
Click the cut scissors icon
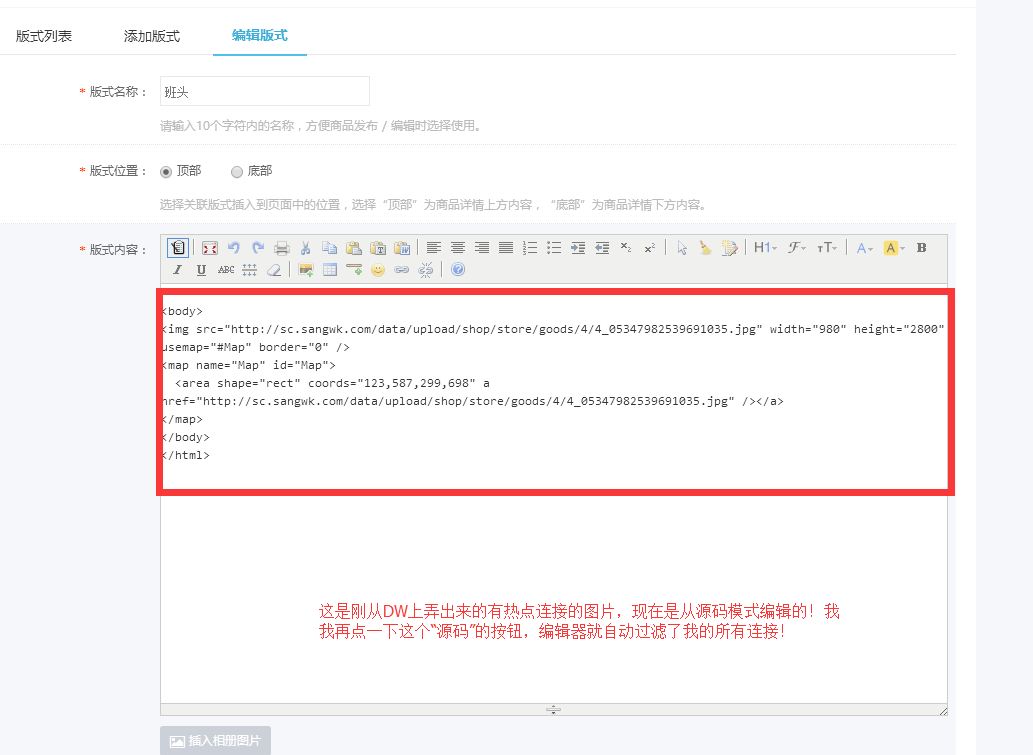tap(306, 248)
